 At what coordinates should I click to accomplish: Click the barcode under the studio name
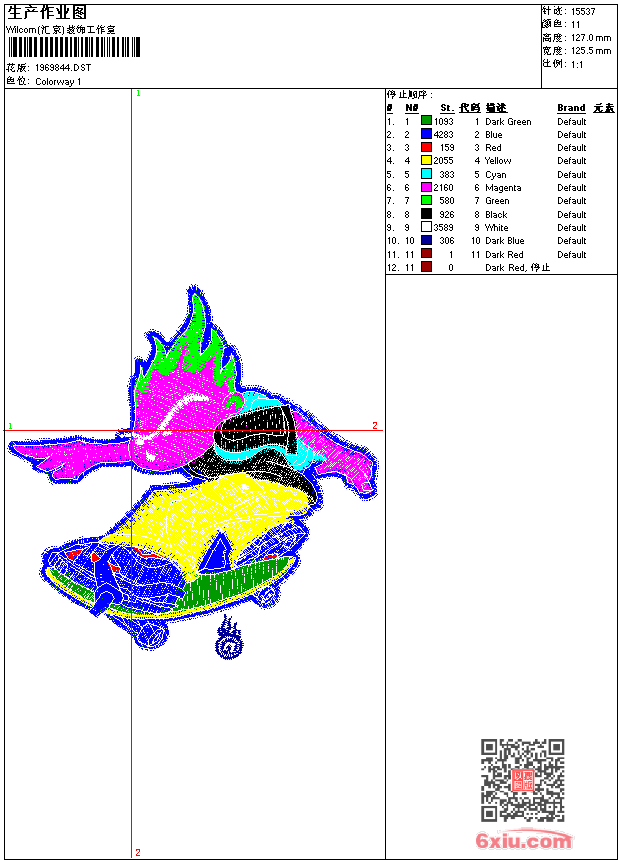click(74, 47)
